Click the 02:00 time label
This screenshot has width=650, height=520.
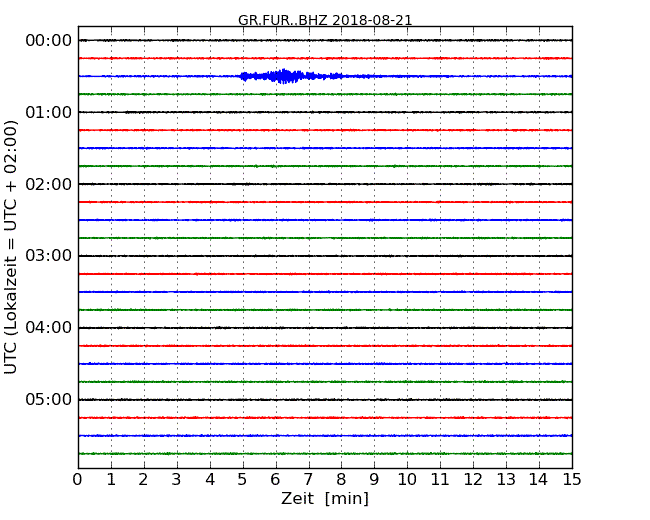(49, 184)
